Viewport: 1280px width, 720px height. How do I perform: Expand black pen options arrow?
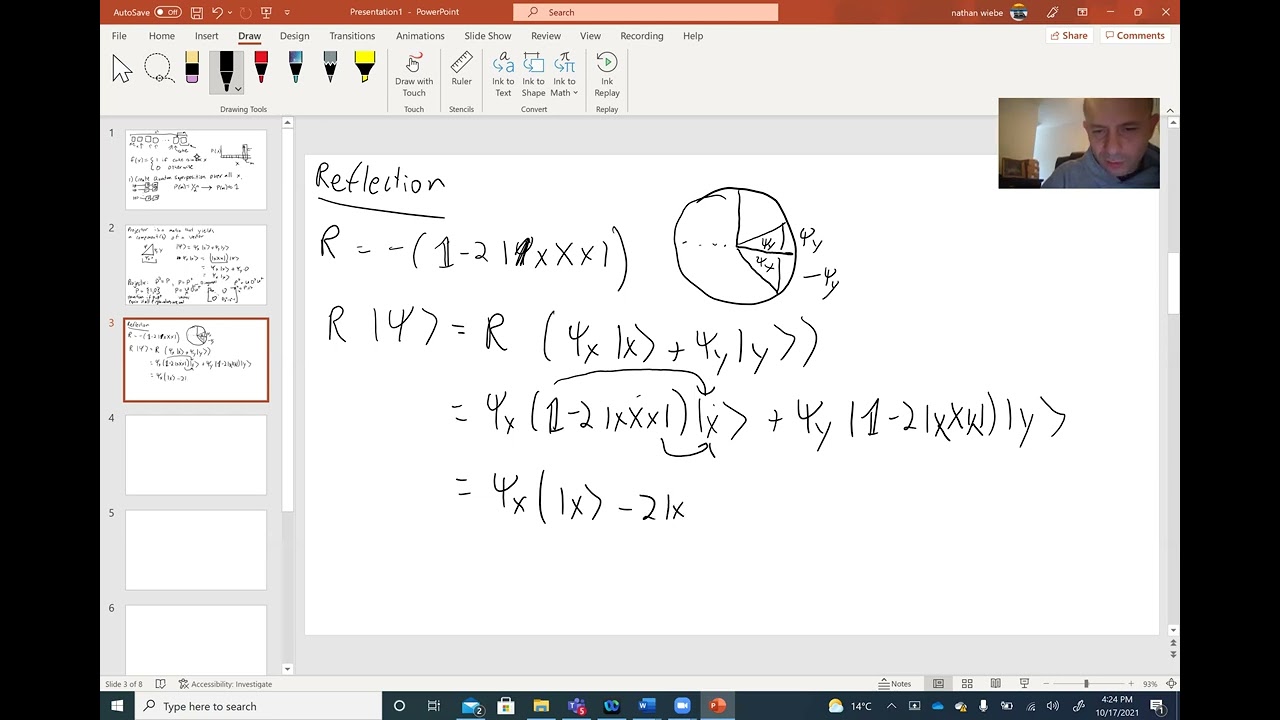point(238,89)
